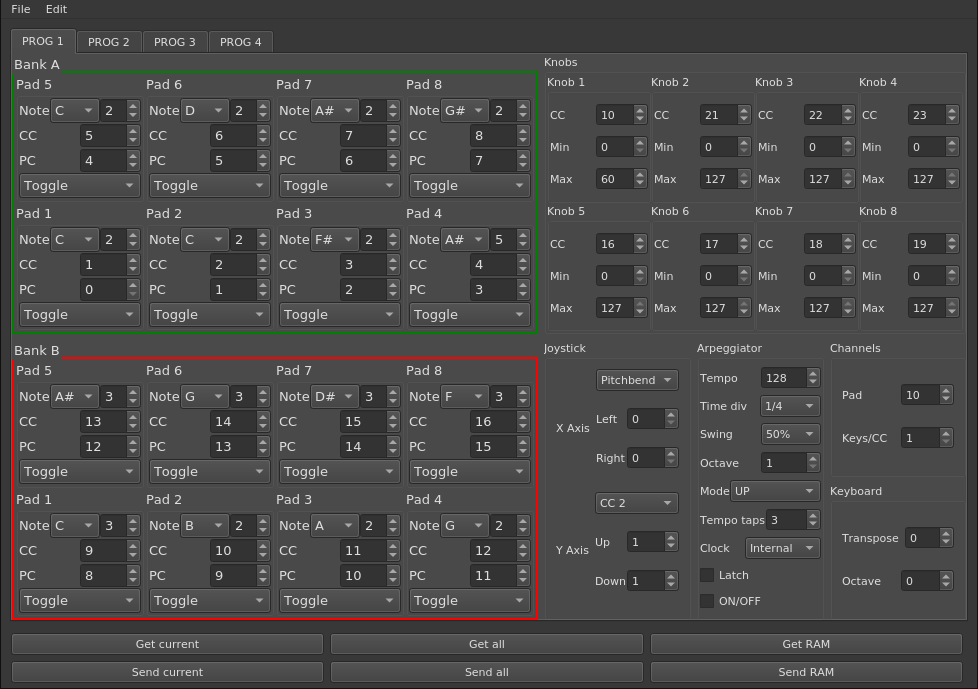Click the Send RAM button

(x=806, y=672)
